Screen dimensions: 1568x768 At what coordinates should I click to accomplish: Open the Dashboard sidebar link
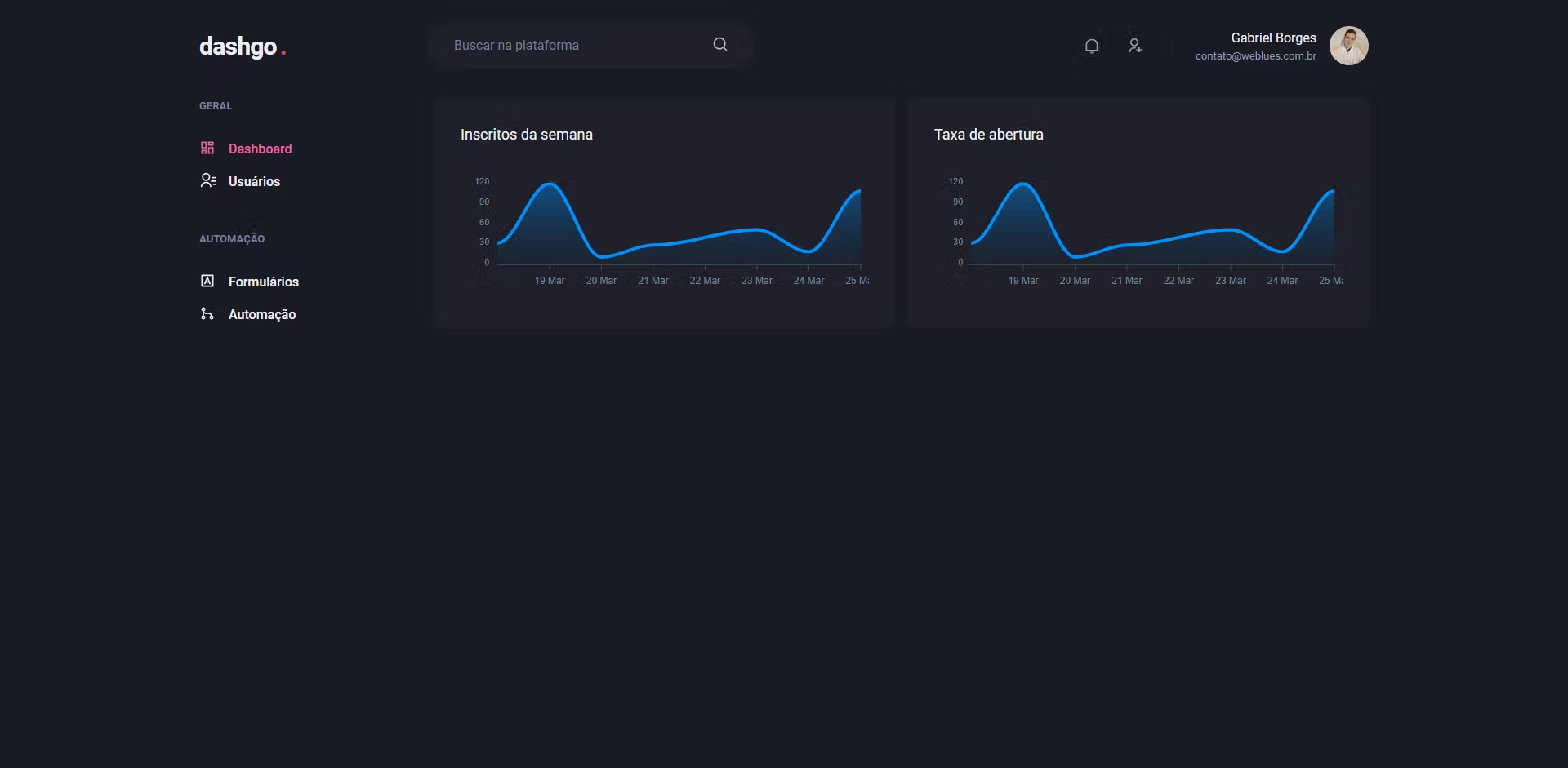(x=260, y=149)
